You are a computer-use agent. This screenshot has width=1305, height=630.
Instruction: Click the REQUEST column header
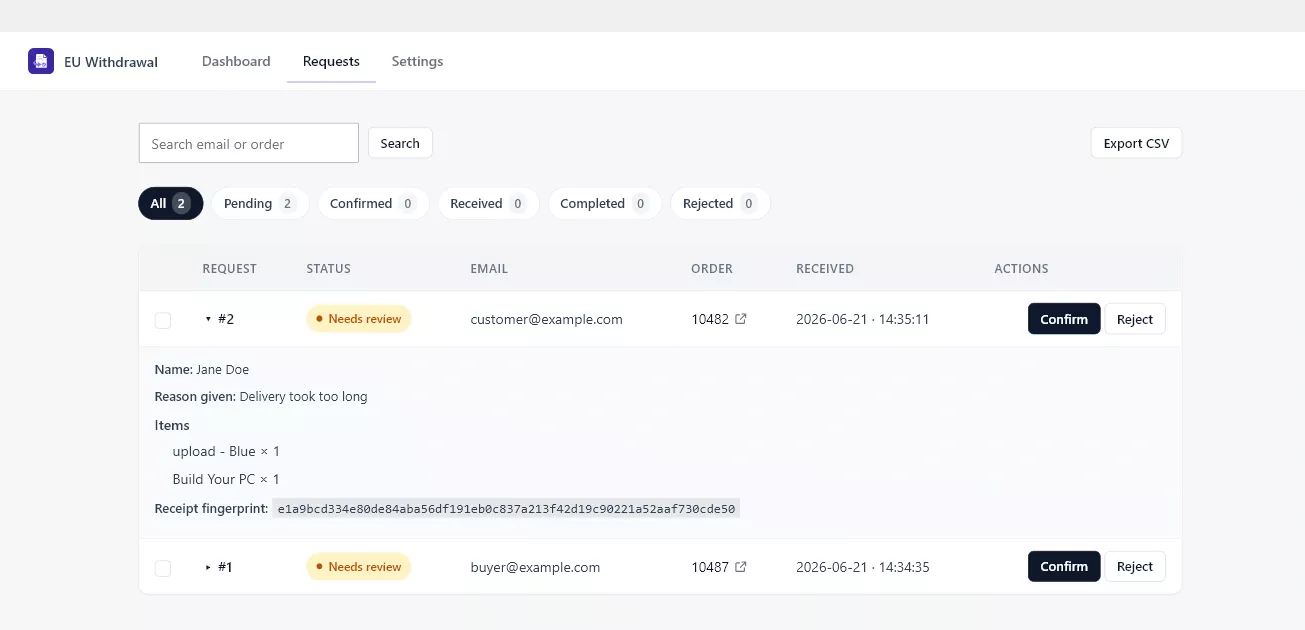pyautogui.click(x=230, y=268)
